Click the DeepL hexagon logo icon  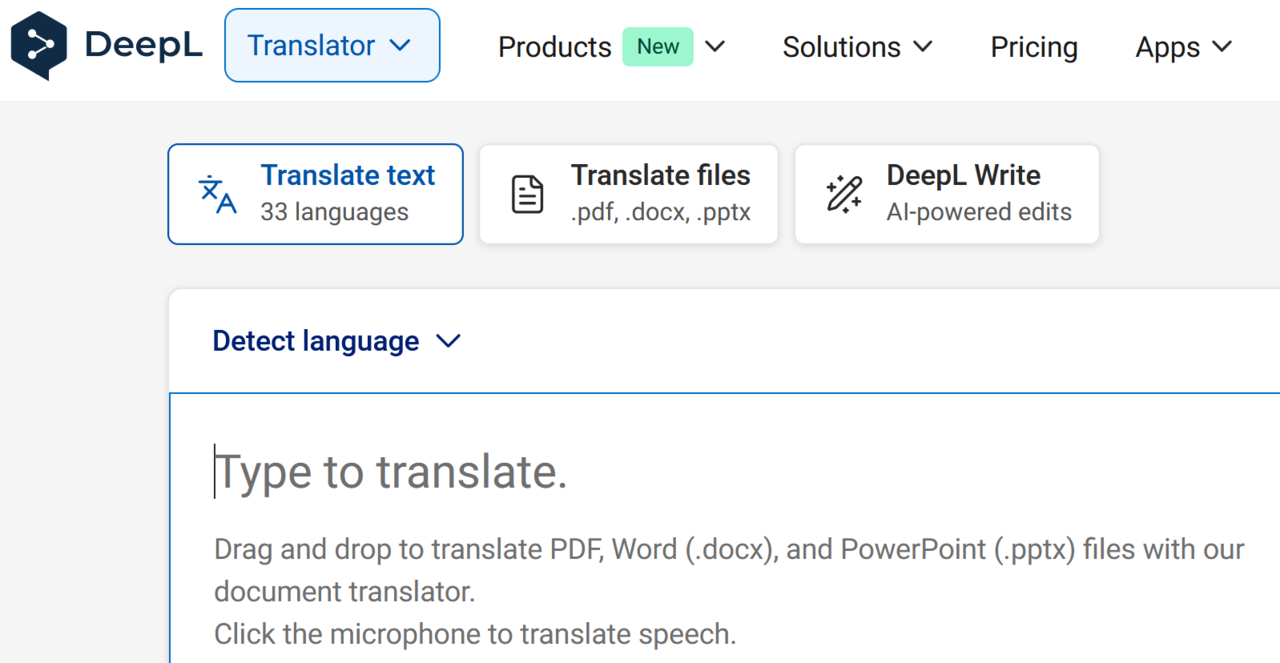pyautogui.click(x=39, y=45)
